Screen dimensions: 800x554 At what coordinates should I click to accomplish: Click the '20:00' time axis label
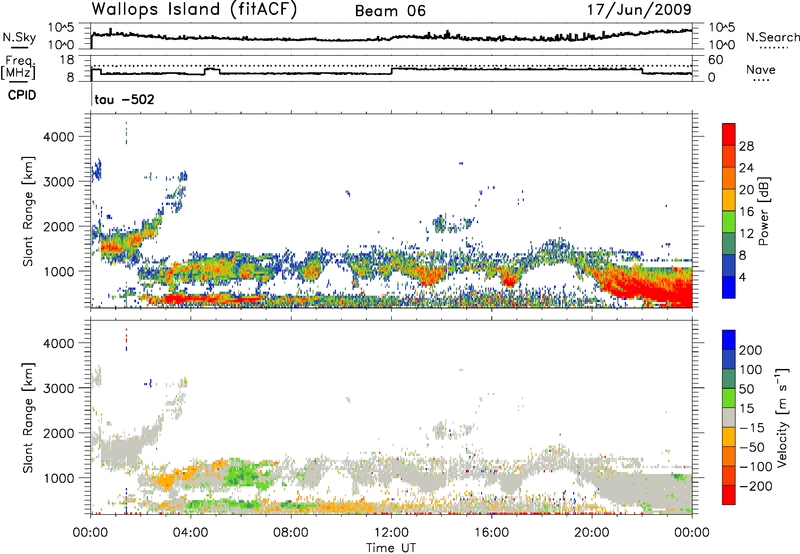(x=591, y=533)
